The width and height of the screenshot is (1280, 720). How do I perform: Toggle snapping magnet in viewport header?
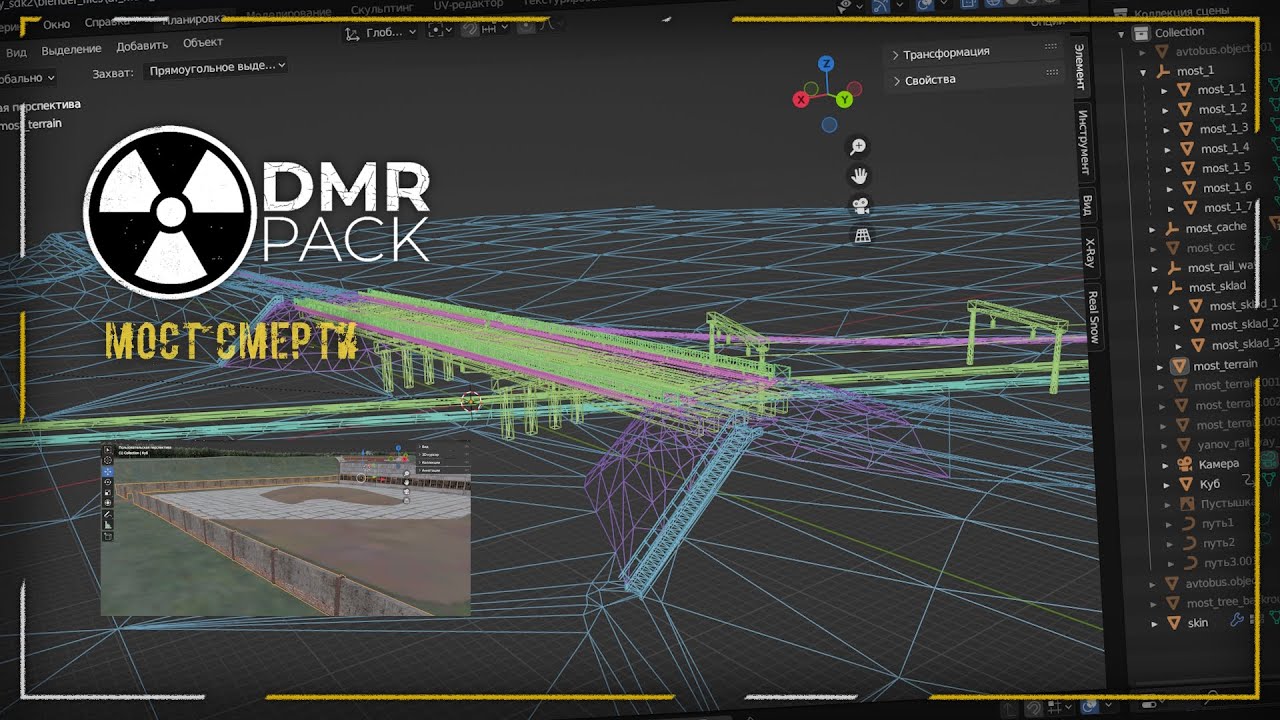tap(470, 29)
